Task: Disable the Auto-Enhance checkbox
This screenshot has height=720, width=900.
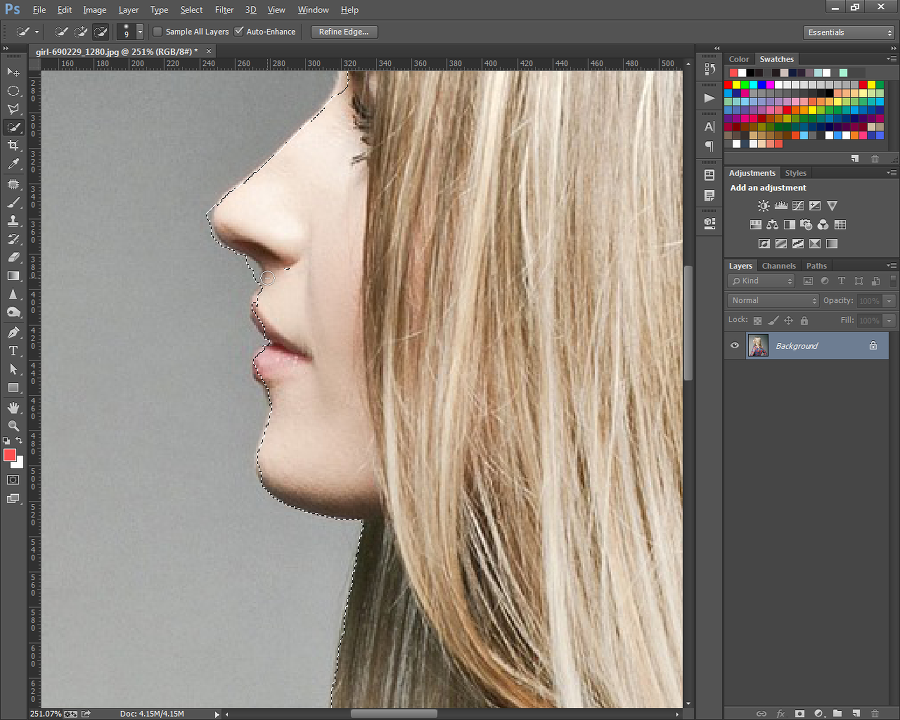Action: tap(239, 32)
